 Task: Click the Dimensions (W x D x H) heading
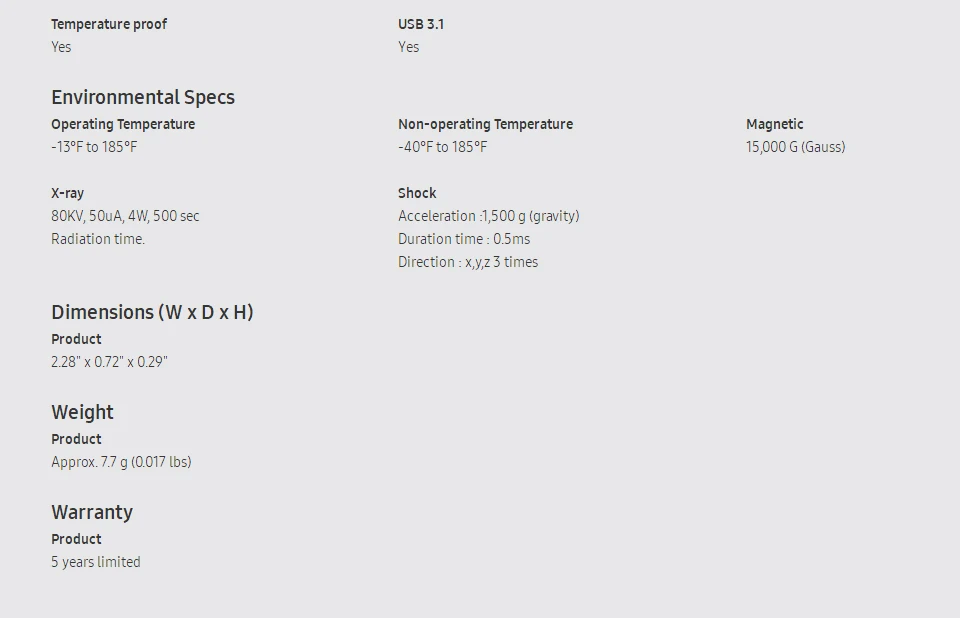(x=152, y=312)
